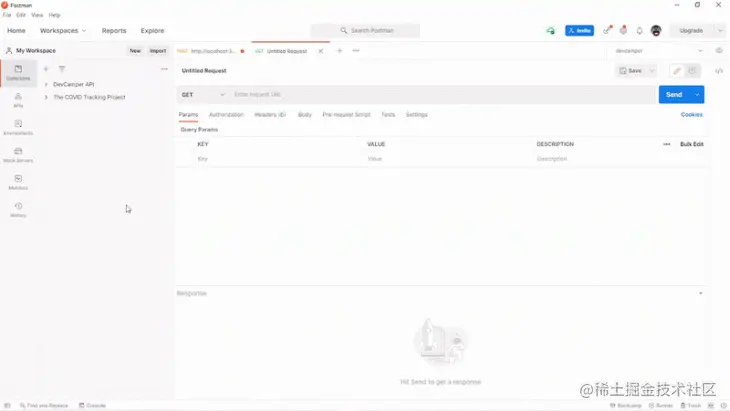Click the two-pane view icon in the status bar
Screen dimensions: 730x411
pyautogui.click(x=711, y=405)
